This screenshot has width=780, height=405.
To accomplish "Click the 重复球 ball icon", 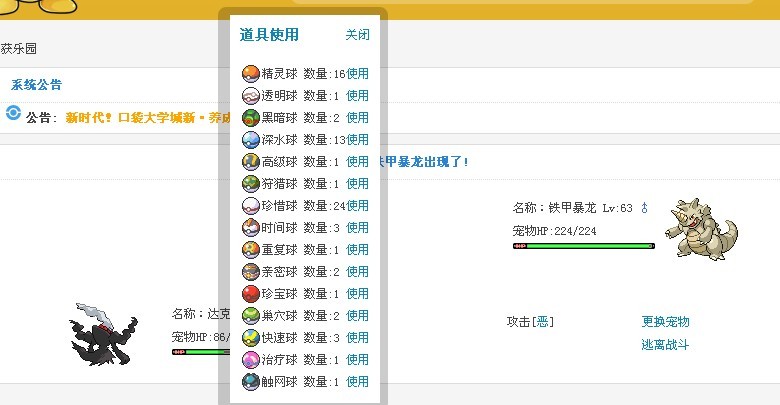I will [251, 249].
